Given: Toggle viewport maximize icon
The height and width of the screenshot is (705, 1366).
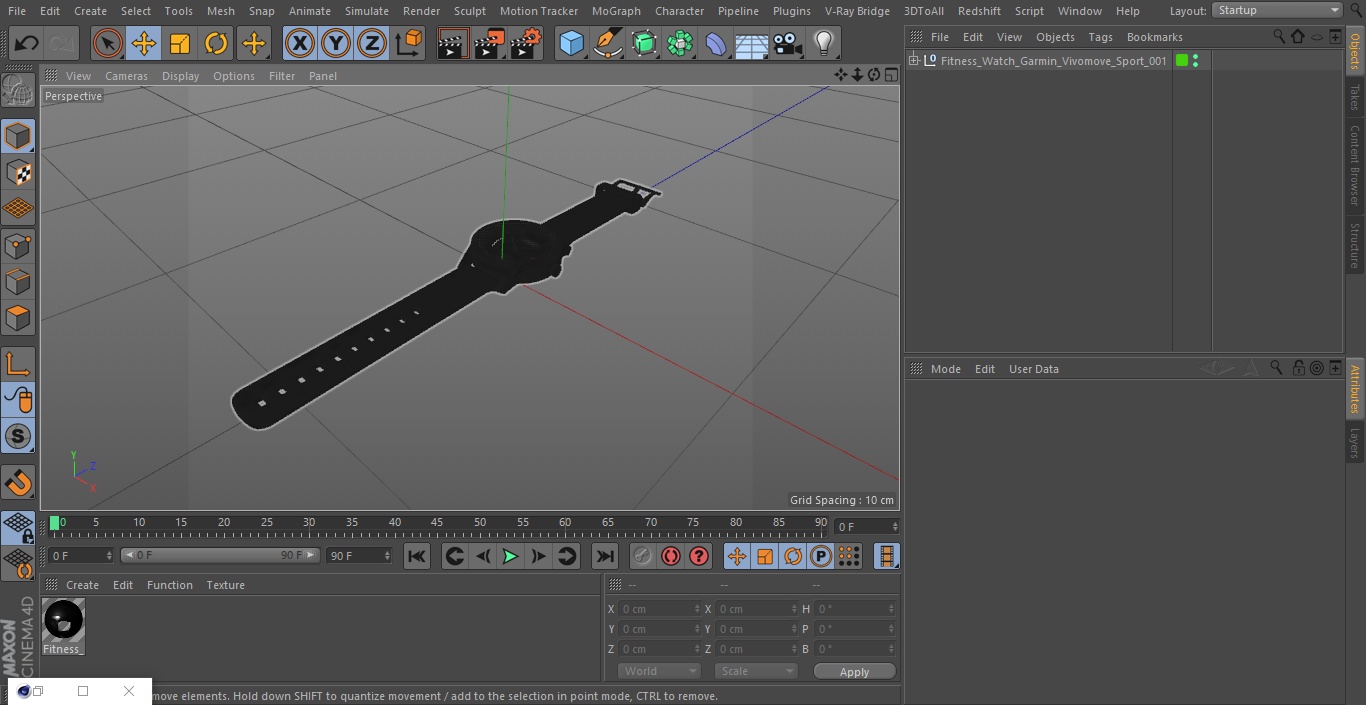Looking at the screenshot, I should [x=891, y=75].
